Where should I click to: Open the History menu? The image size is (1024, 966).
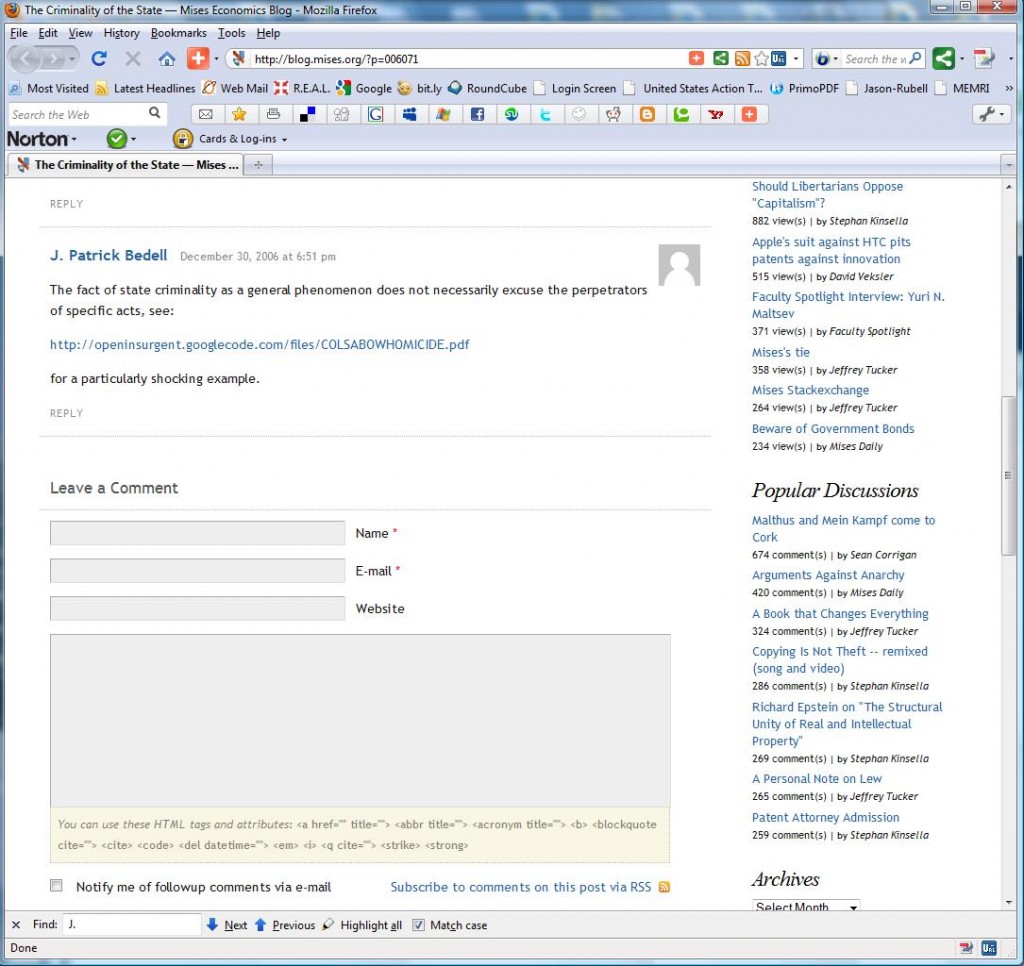[x=121, y=33]
